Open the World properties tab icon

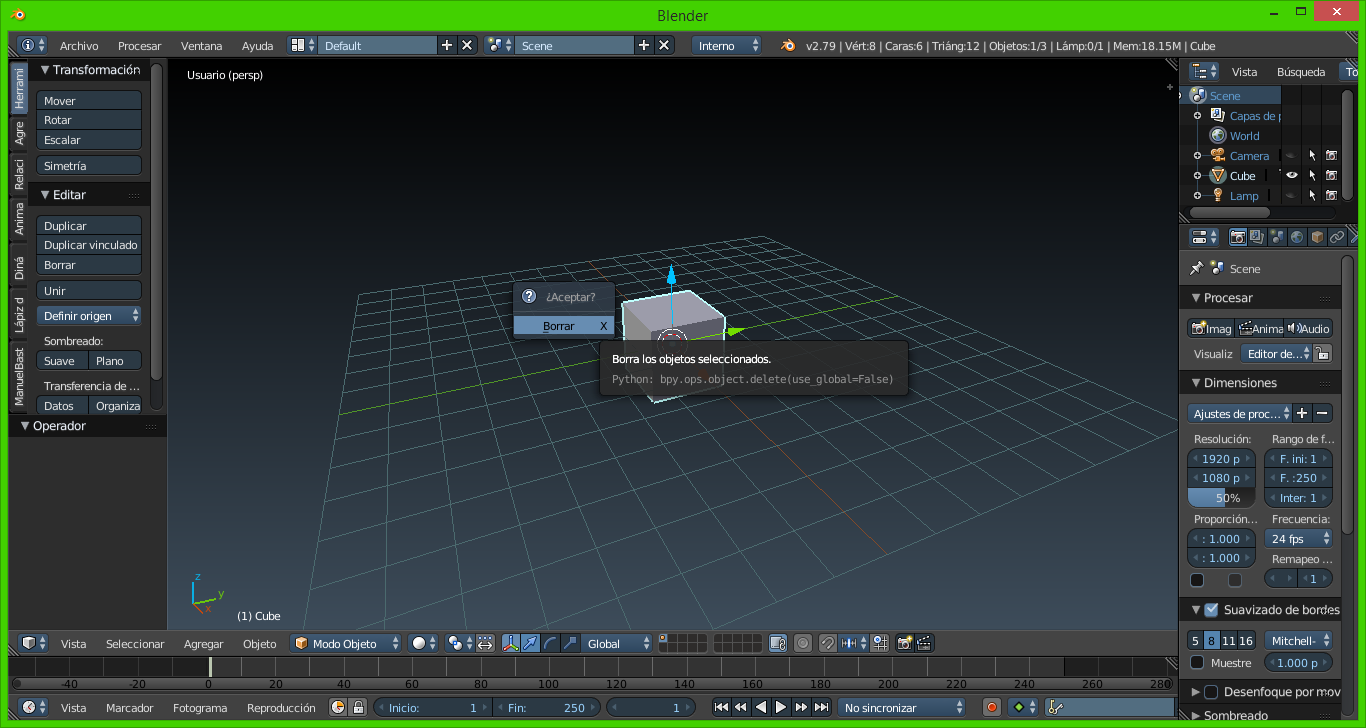1298,238
